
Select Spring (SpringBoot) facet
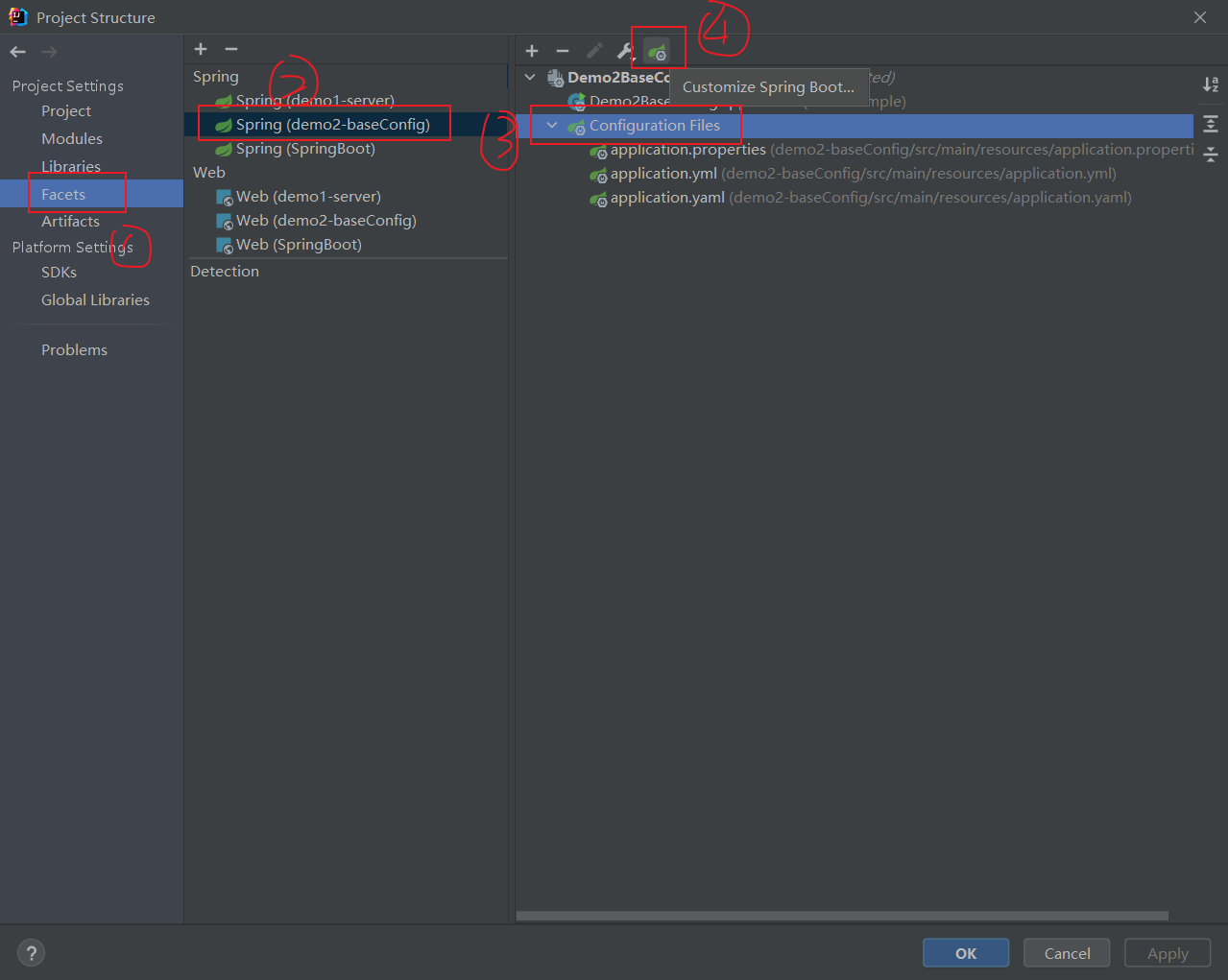tap(305, 149)
